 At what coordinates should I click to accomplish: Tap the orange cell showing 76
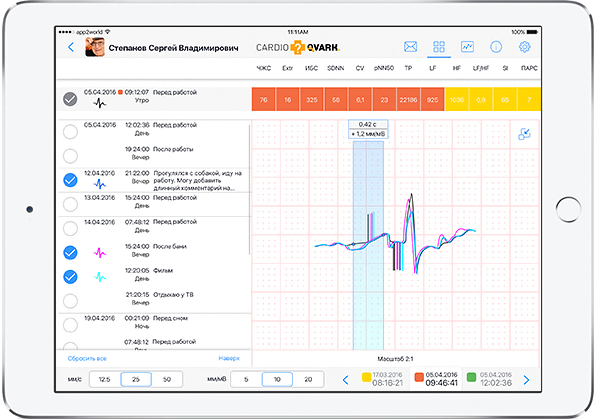264,99
